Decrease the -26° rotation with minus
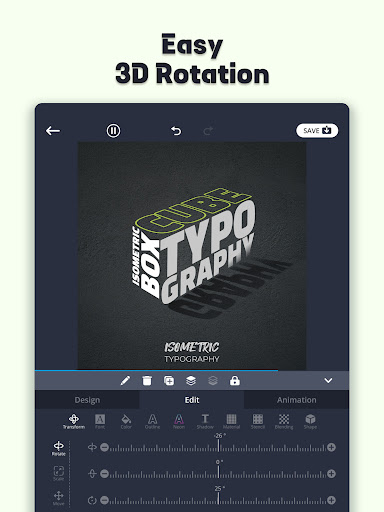 104,447
